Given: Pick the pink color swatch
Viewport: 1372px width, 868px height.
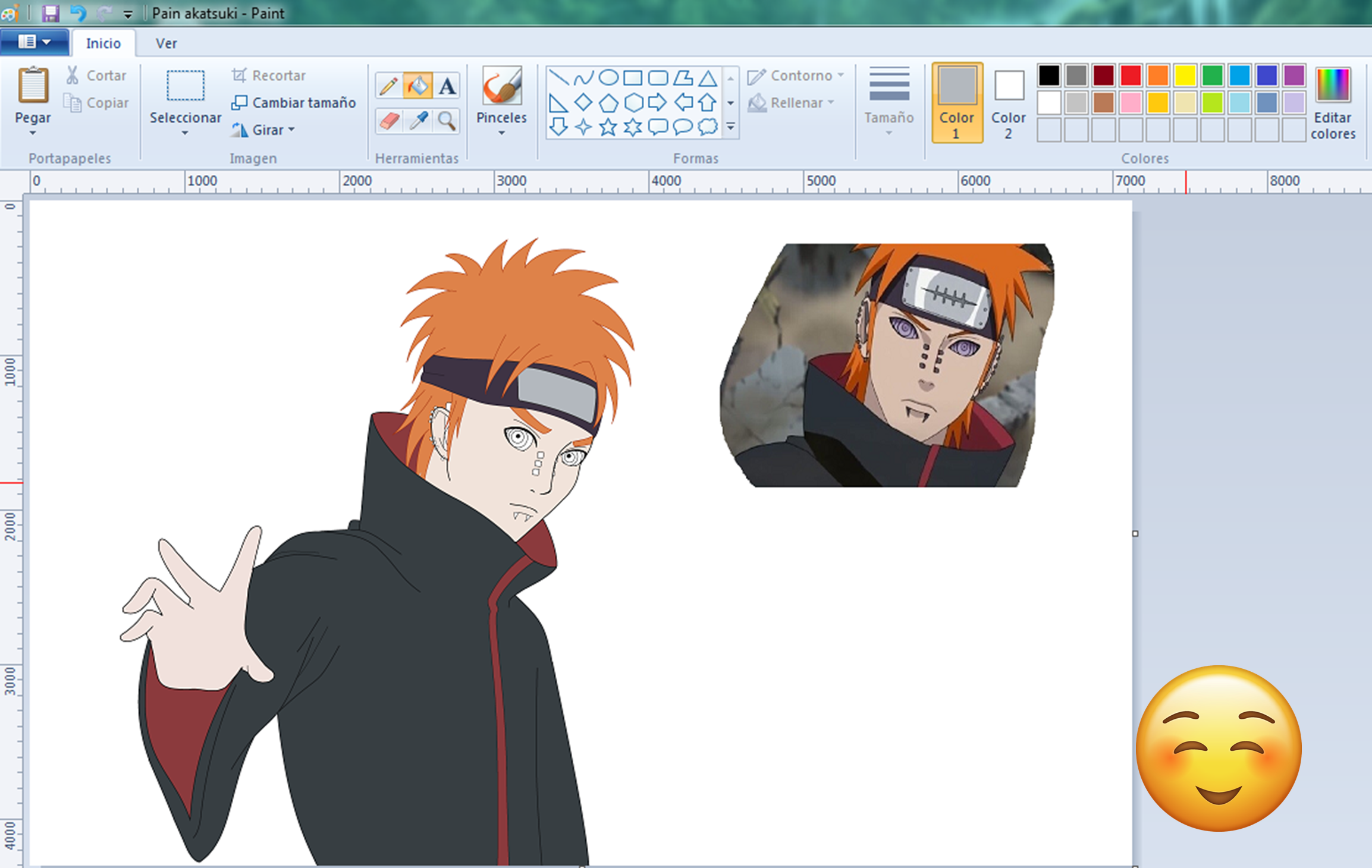Looking at the screenshot, I should pos(1130,103).
